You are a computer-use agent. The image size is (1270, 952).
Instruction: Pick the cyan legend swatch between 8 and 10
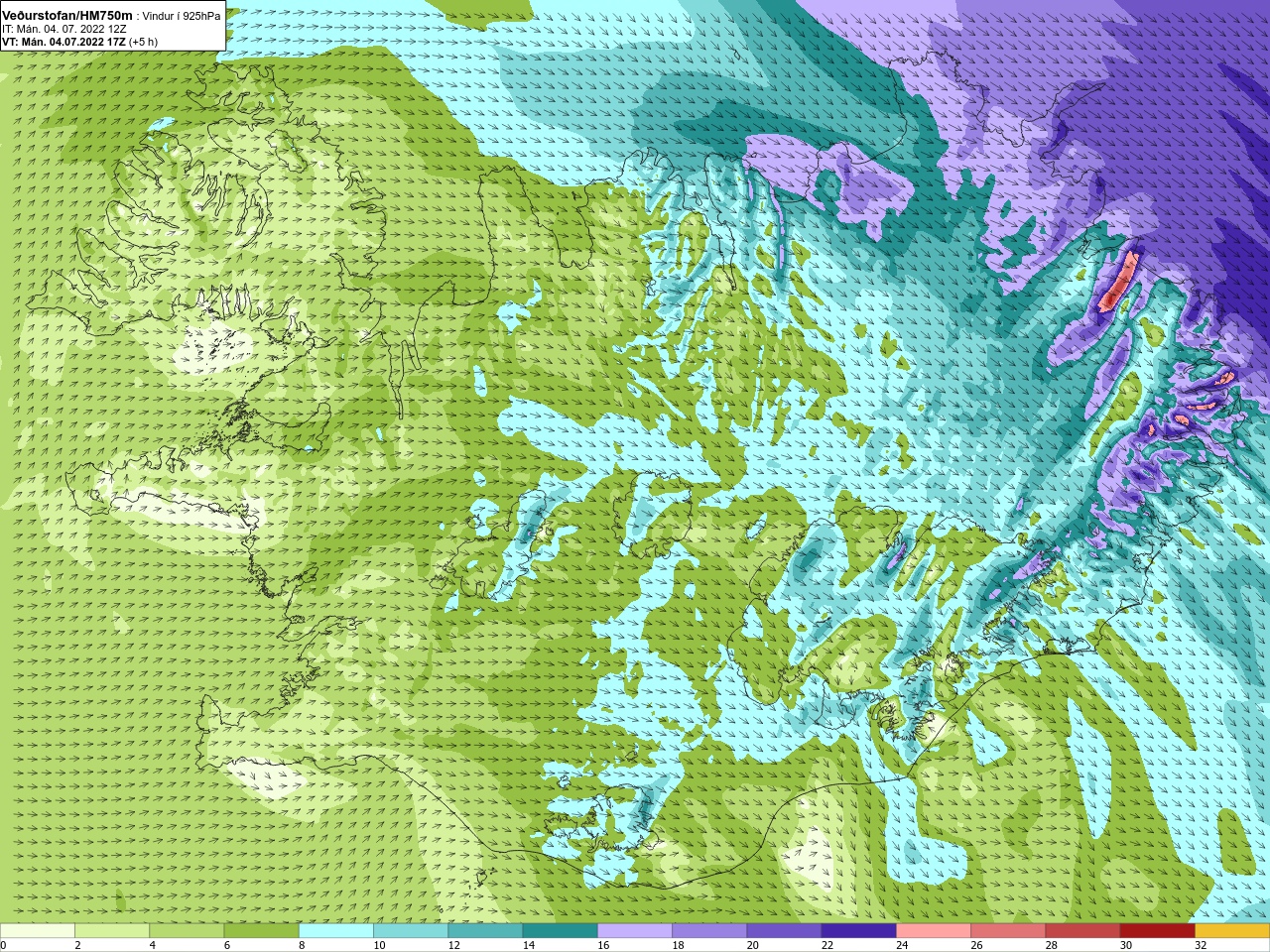(x=336, y=931)
